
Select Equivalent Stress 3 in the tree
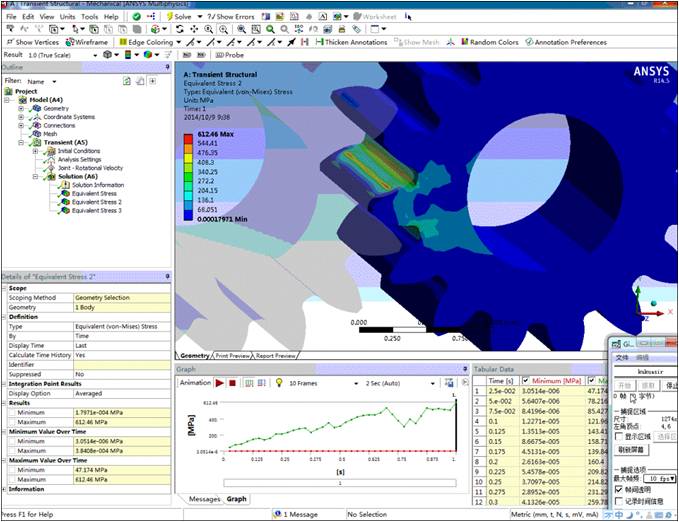pyautogui.click(x=95, y=211)
